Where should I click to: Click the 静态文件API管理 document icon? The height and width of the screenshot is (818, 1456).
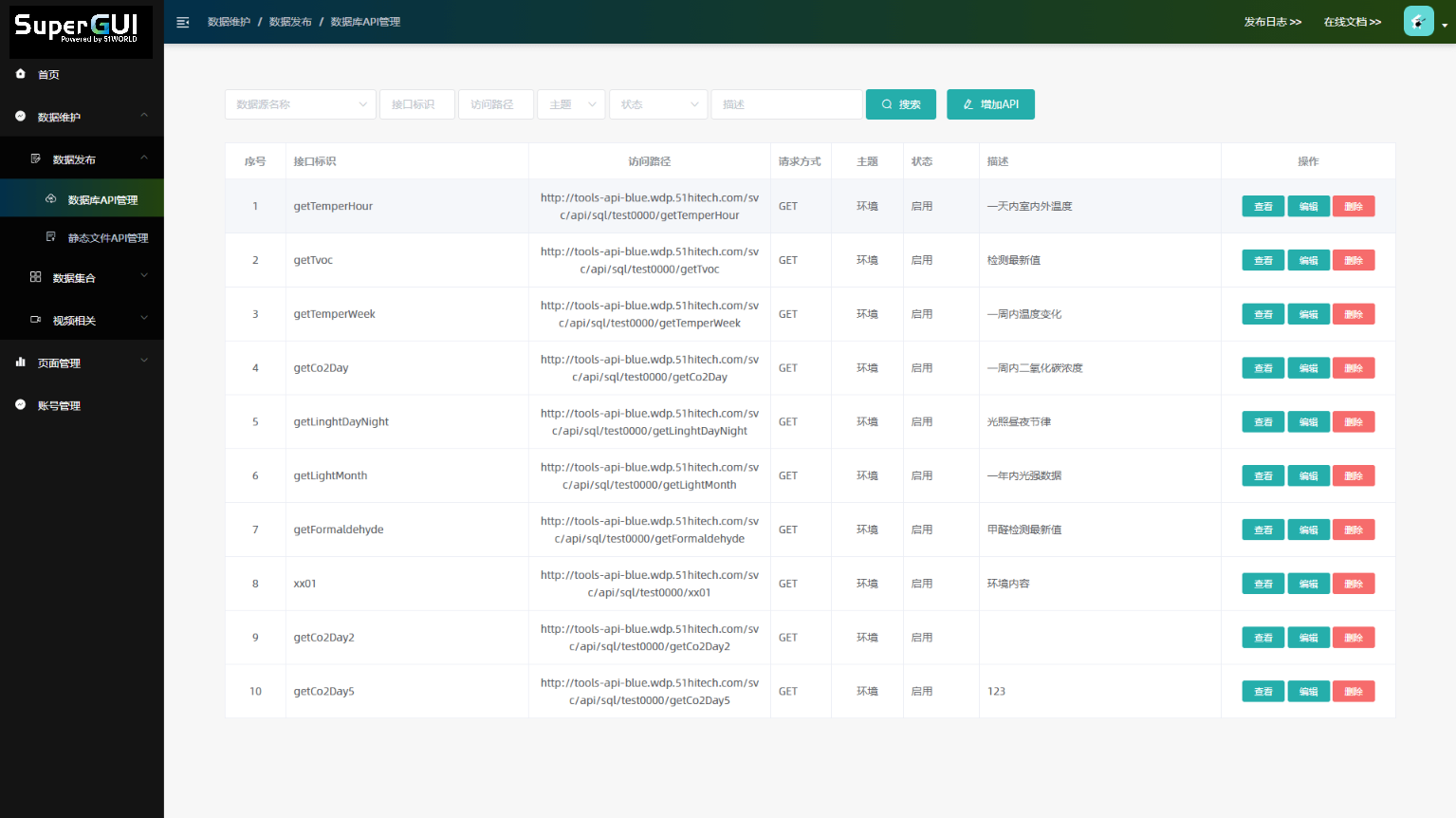(51, 237)
